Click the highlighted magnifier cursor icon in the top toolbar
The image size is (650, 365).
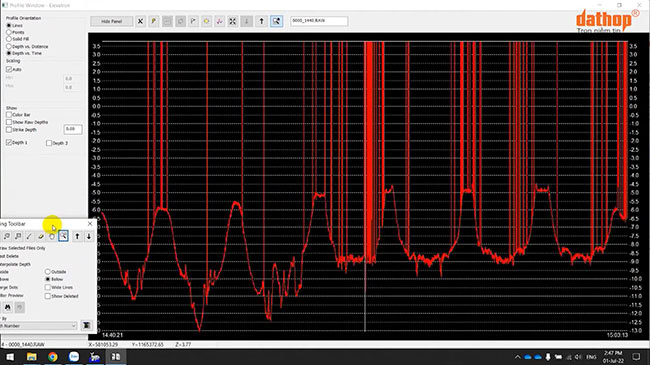tap(276, 21)
